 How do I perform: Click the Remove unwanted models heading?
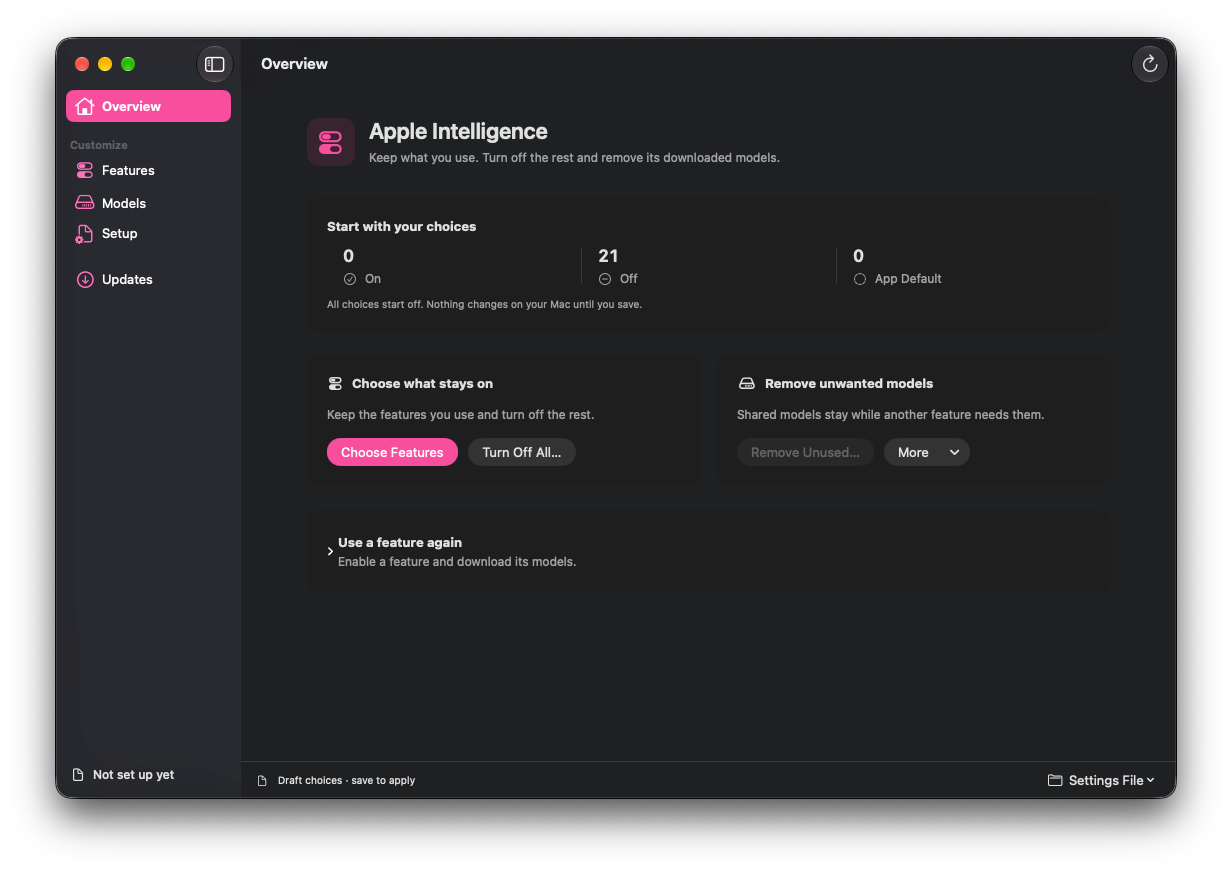[x=849, y=384]
